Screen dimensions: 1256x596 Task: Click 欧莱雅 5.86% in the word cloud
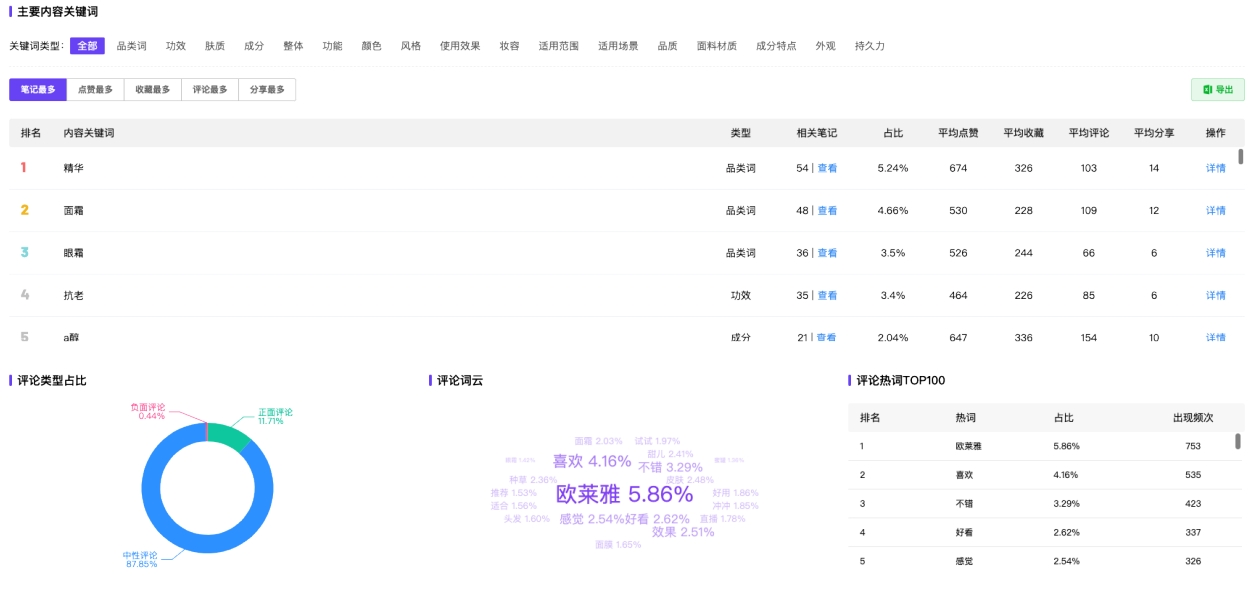(624, 494)
